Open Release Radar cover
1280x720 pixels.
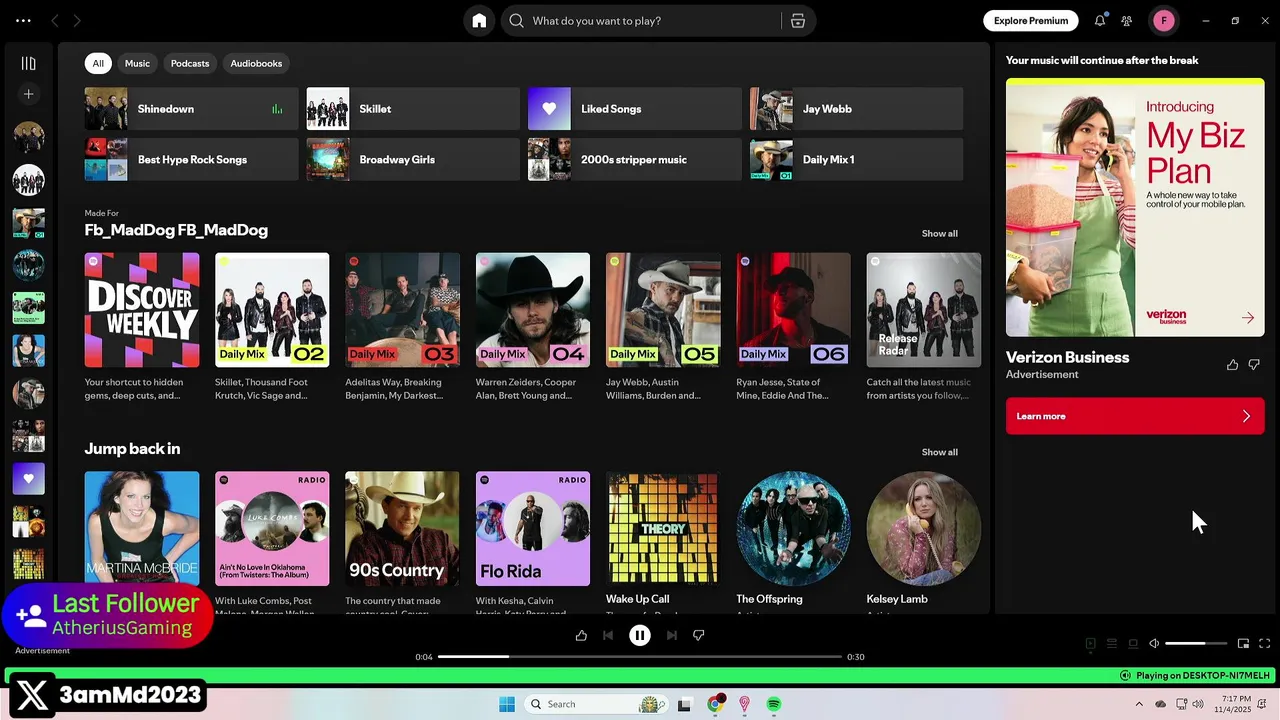click(x=924, y=310)
